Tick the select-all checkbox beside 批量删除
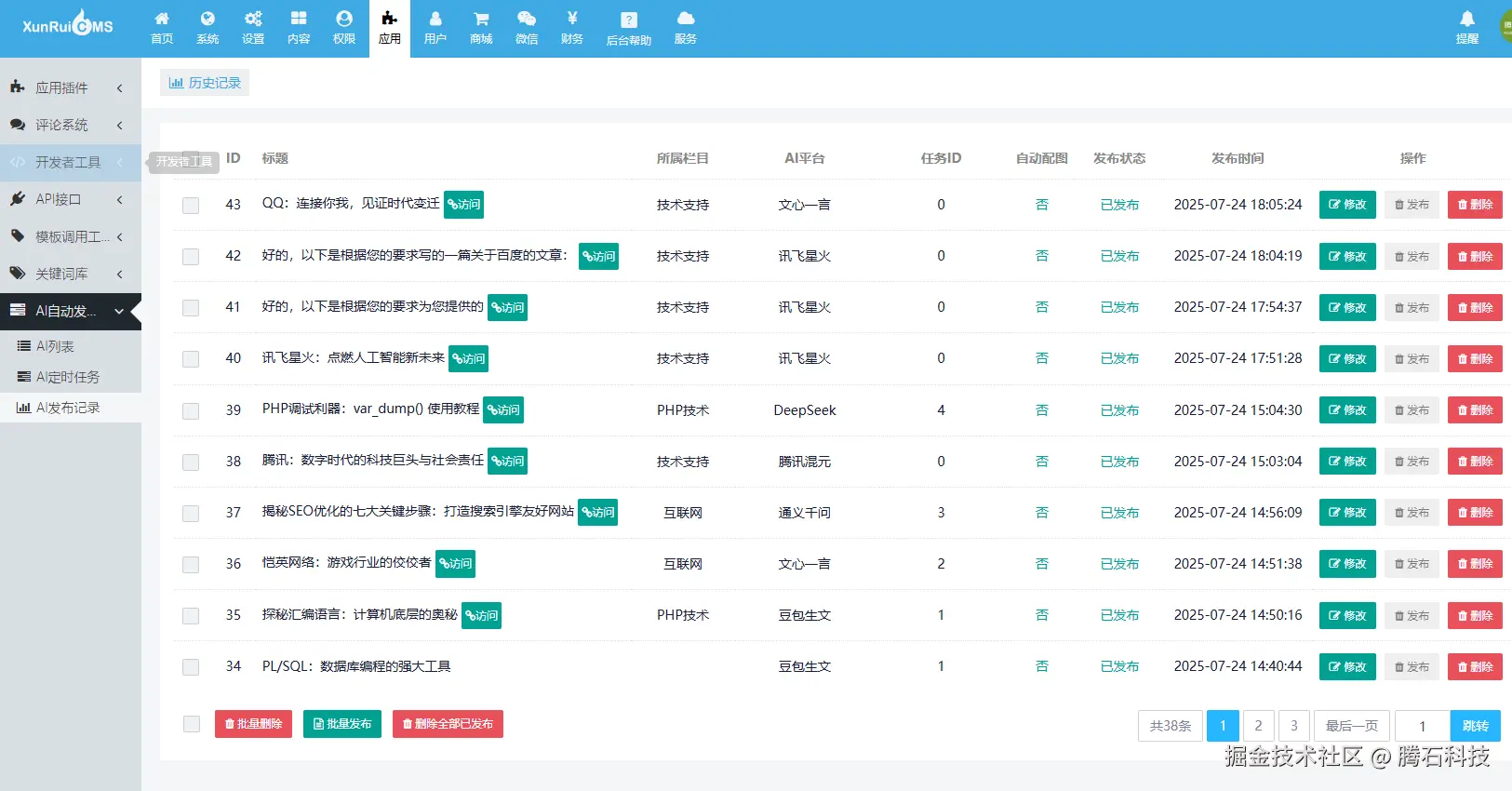The width and height of the screenshot is (1512, 791). point(192,724)
